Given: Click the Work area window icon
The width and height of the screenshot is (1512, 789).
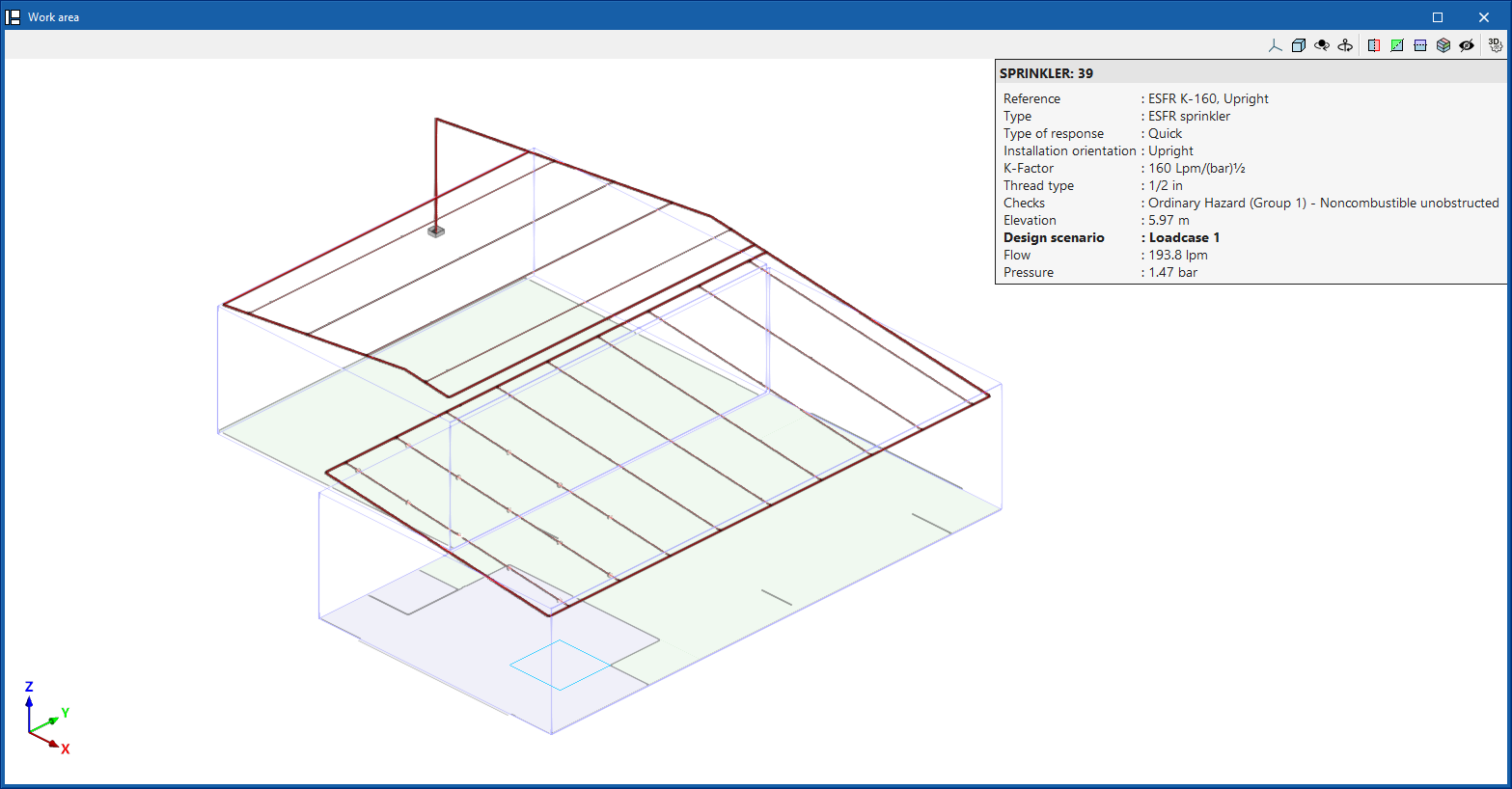Looking at the screenshot, I should [14, 17].
